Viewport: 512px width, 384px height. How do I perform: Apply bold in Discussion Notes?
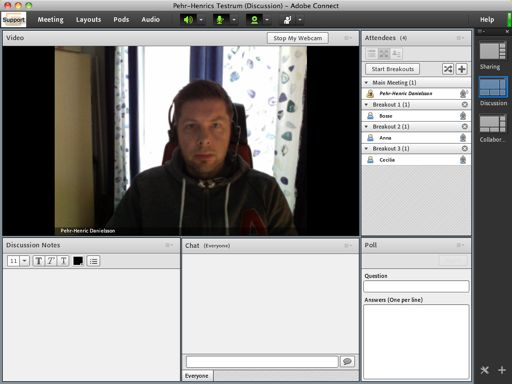pyautogui.click(x=39, y=261)
